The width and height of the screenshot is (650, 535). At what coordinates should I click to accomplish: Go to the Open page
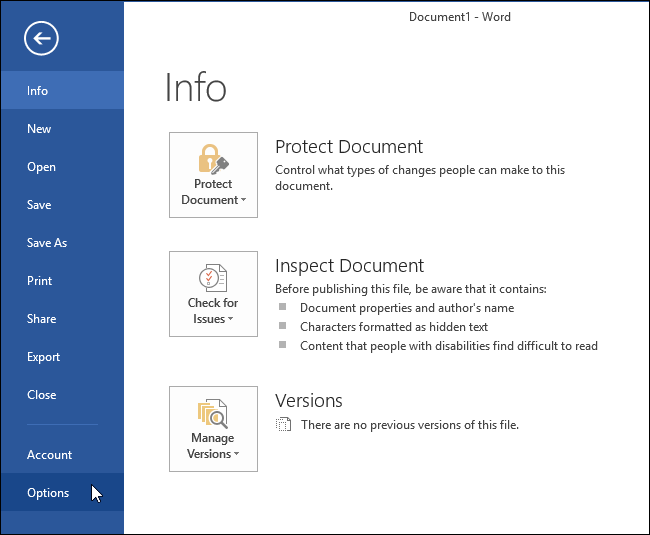[41, 167]
